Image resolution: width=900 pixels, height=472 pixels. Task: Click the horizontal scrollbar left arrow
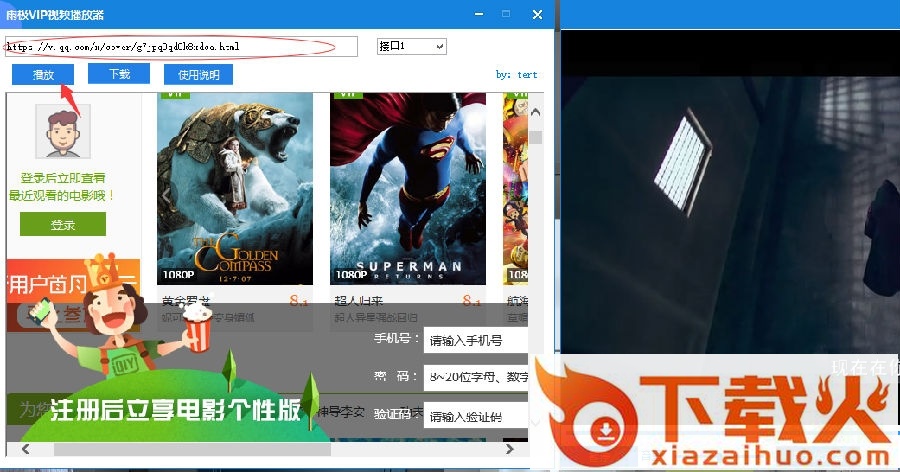click(x=23, y=450)
